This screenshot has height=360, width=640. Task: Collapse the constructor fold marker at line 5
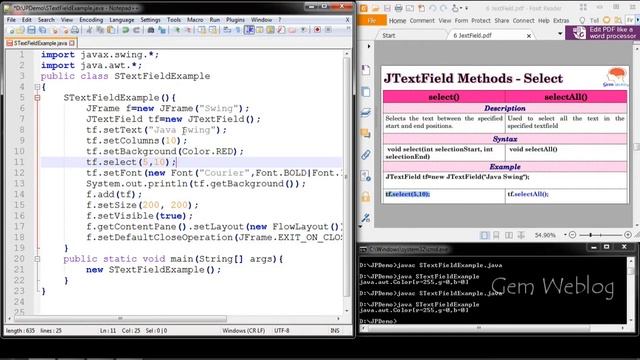point(37,98)
